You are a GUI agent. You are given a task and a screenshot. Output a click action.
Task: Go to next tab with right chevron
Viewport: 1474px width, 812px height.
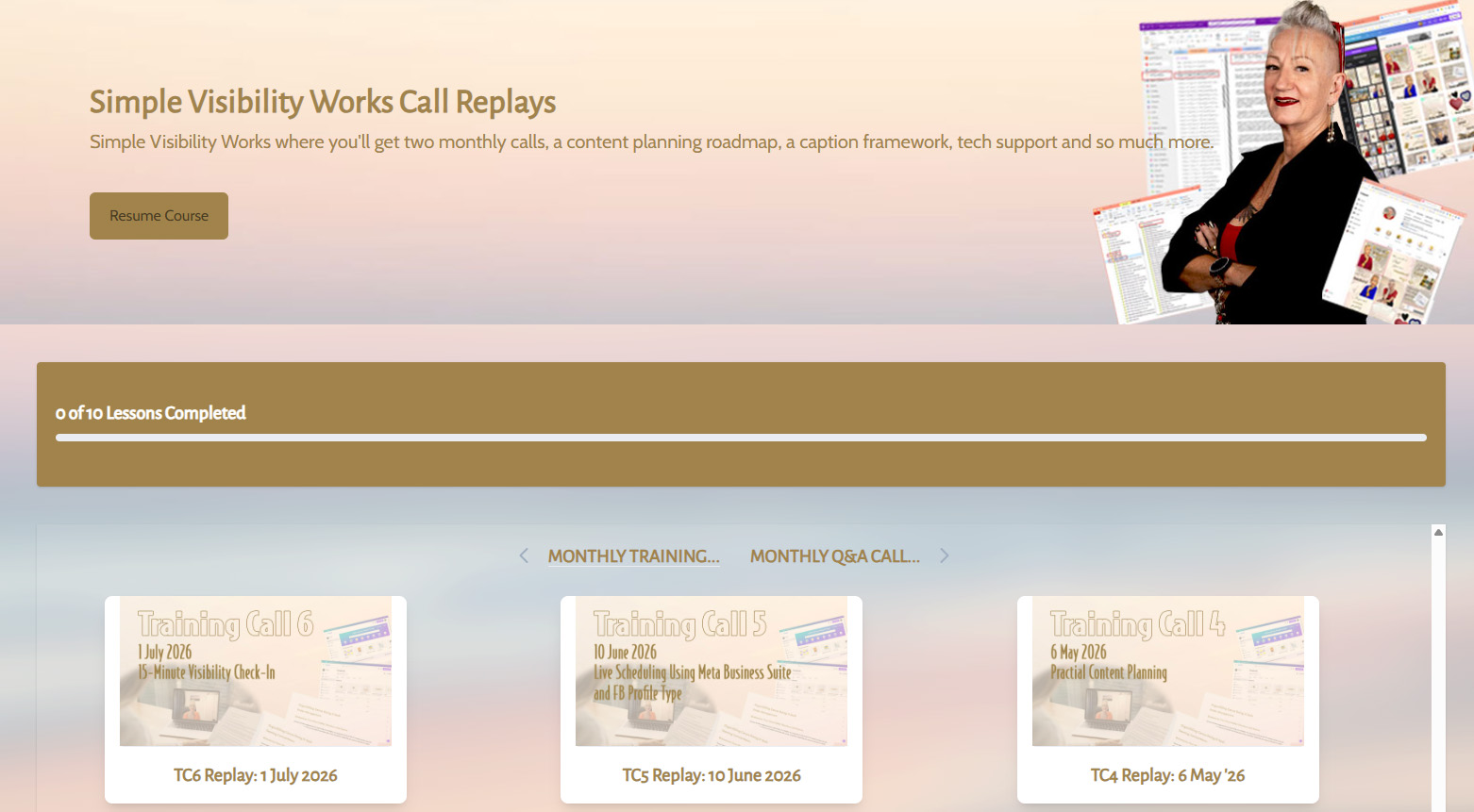click(944, 556)
